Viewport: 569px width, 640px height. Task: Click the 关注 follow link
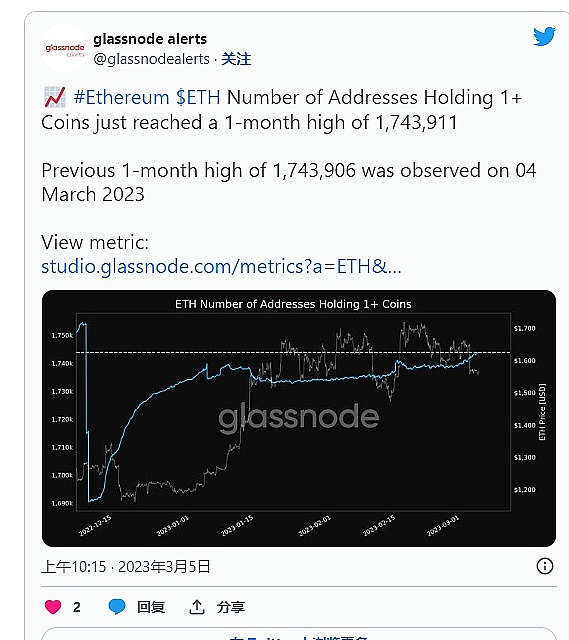236,59
